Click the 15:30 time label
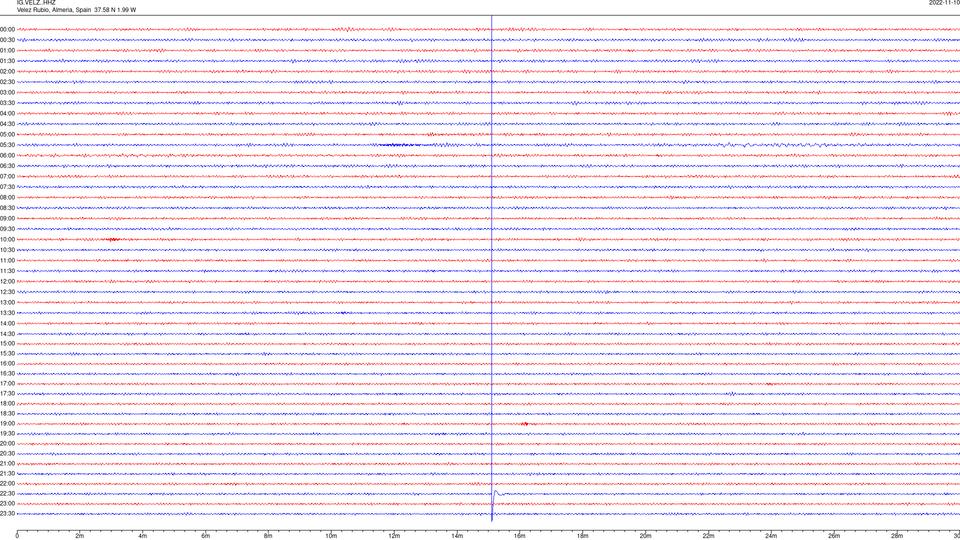960x540 pixels. (7, 354)
